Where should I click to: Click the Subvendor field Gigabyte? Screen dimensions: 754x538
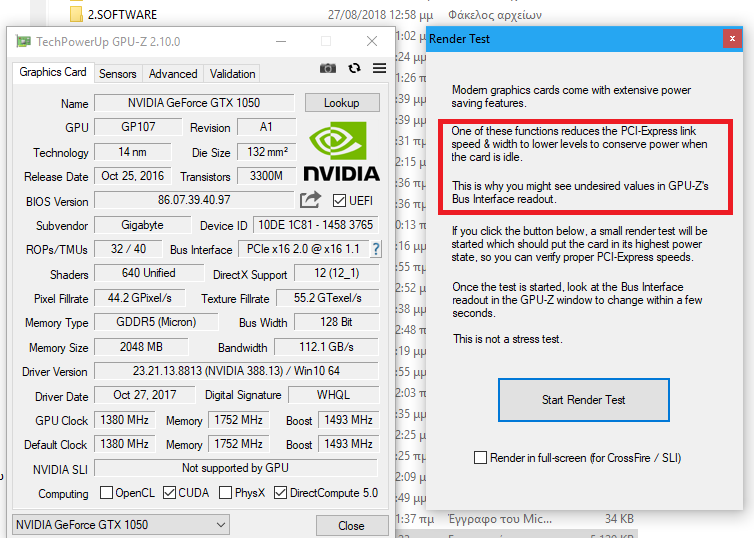(142, 225)
